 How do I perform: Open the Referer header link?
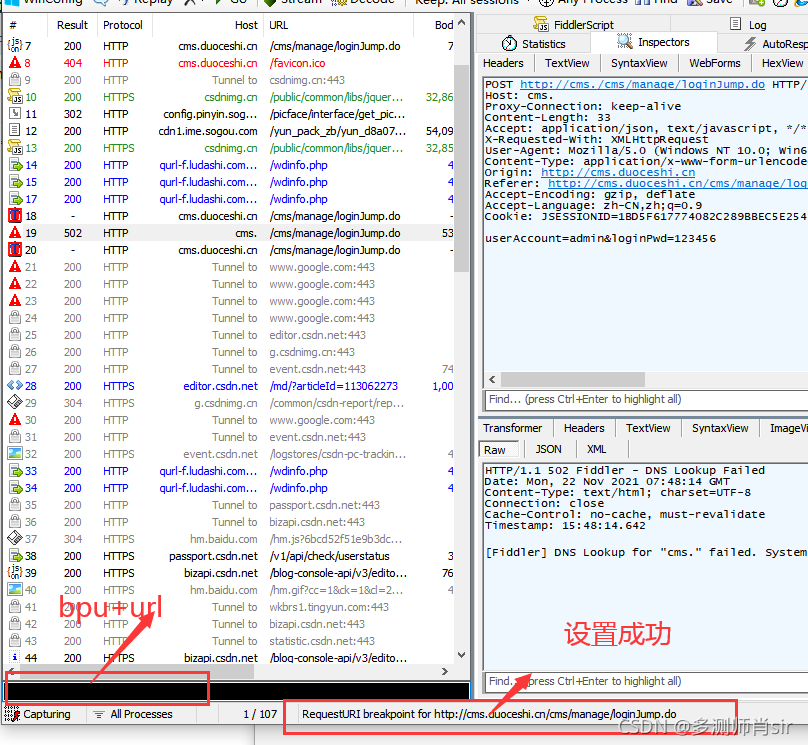coord(677,183)
